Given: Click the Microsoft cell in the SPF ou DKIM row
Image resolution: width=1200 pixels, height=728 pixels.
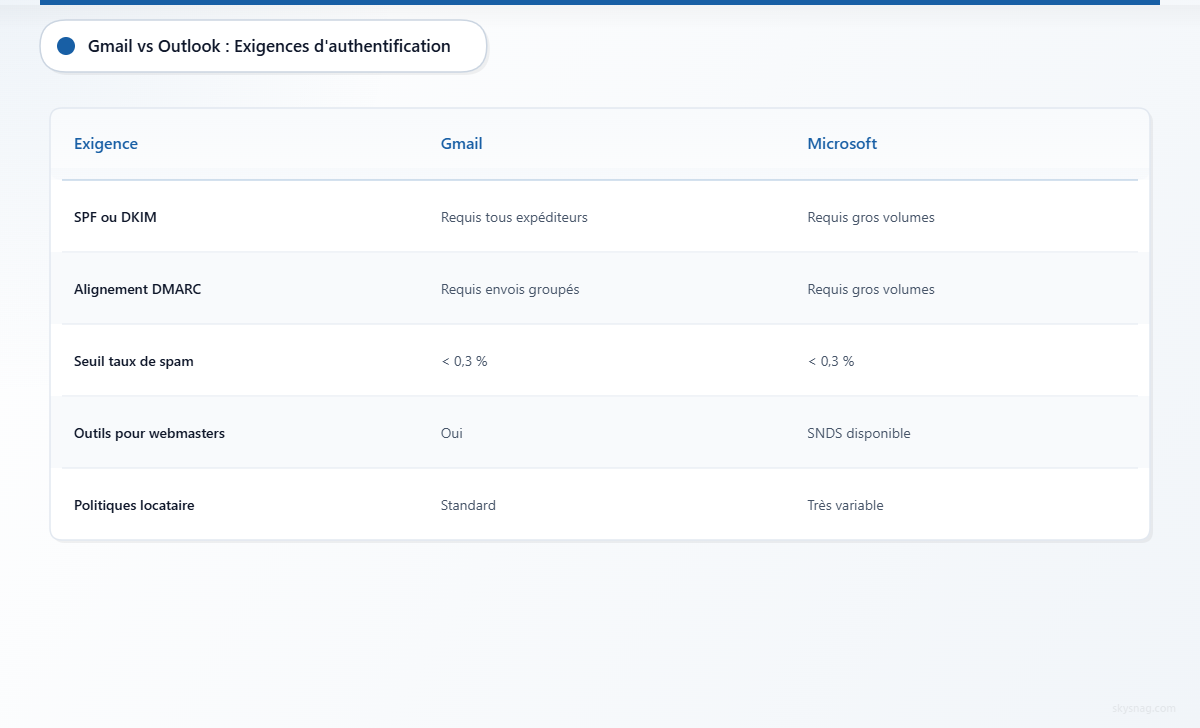Looking at the screenshot, I should coord(871,217).
